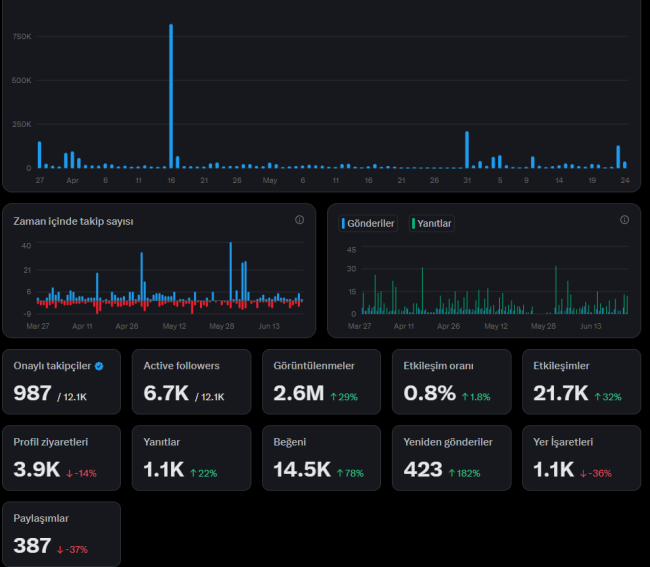Open the Onaylı takipçiler card
This screenshot has height=567, width=650.
[x=61, y=382]
